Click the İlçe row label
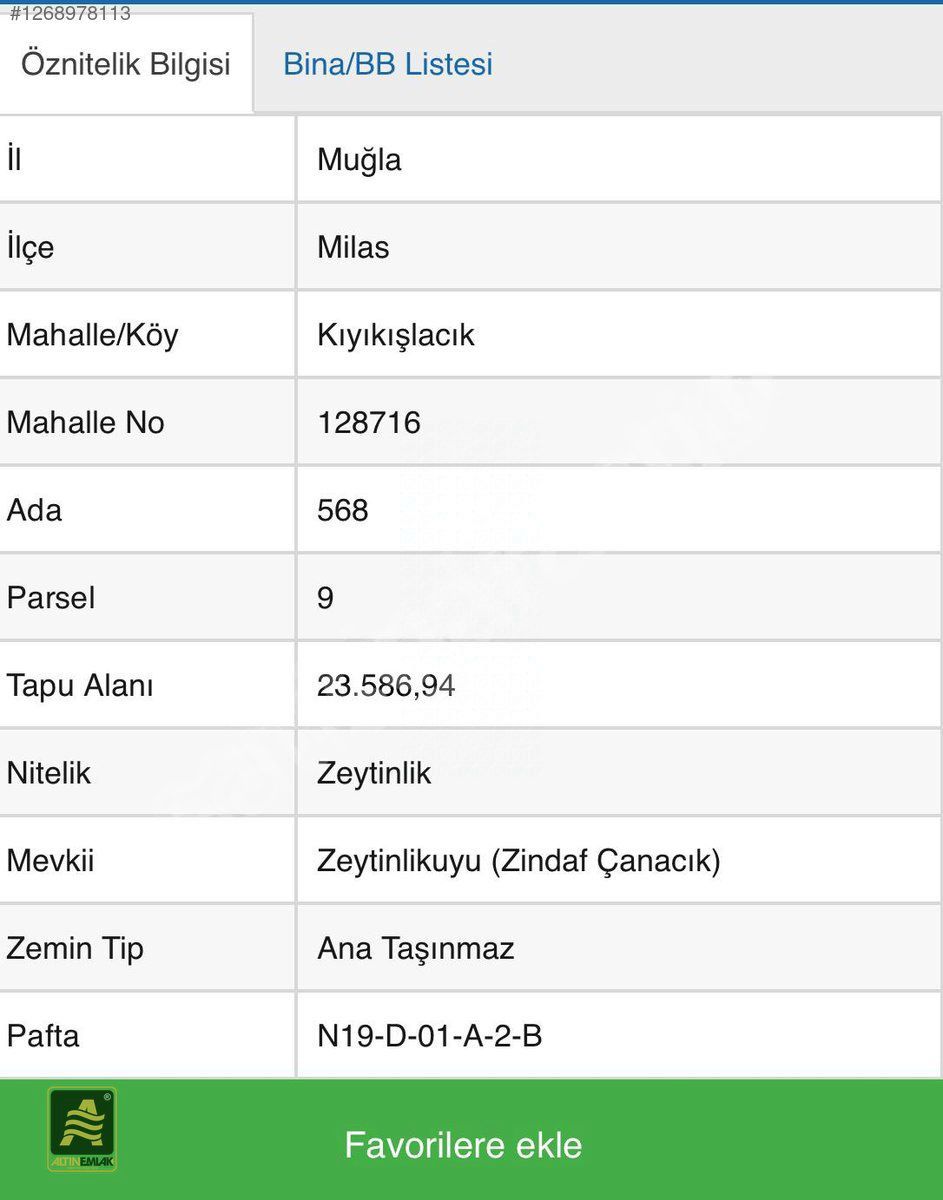943x1200 pixels. click(x=30, y=247)
